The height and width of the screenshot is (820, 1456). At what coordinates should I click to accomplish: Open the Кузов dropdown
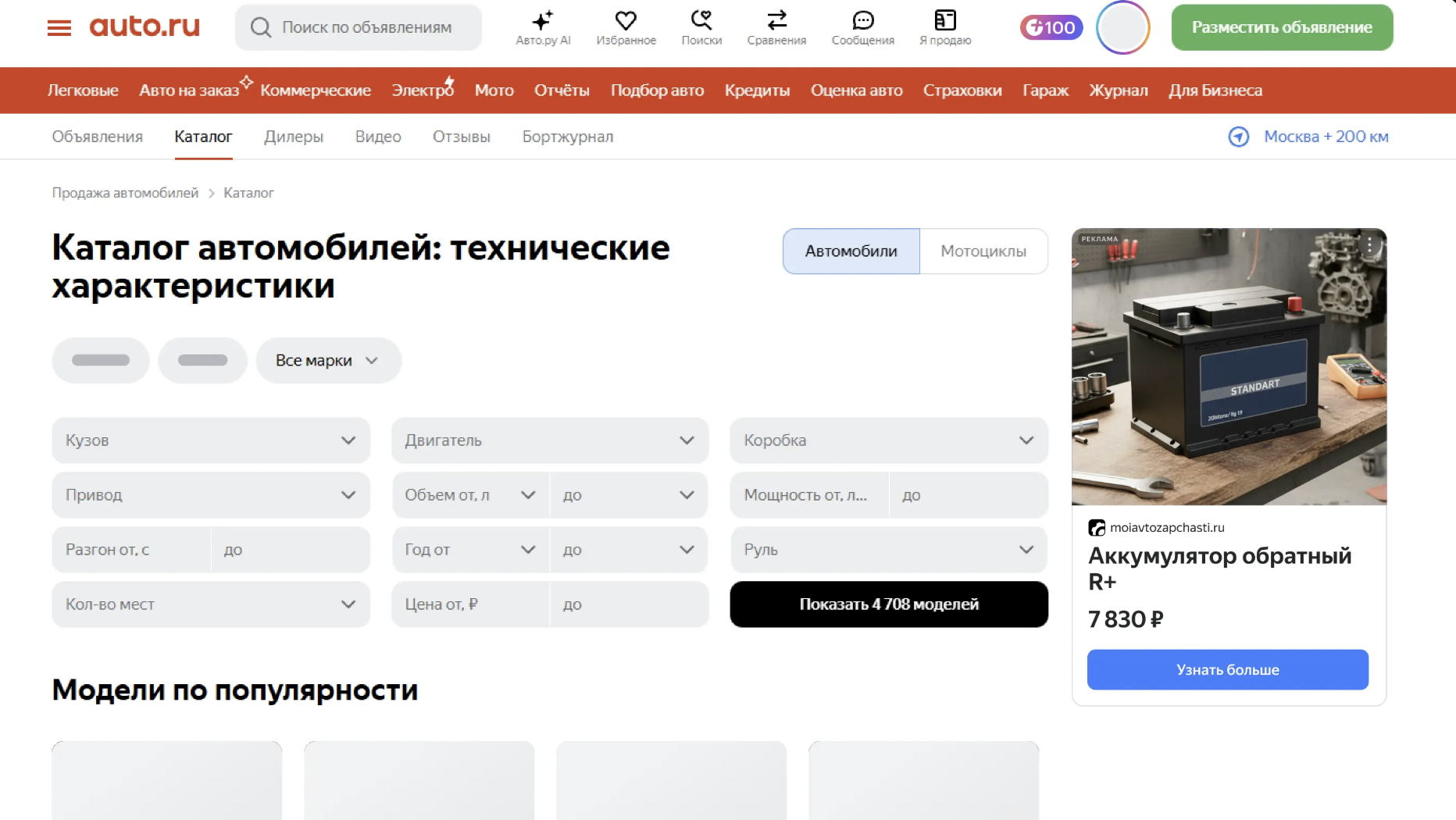(211, 440)
